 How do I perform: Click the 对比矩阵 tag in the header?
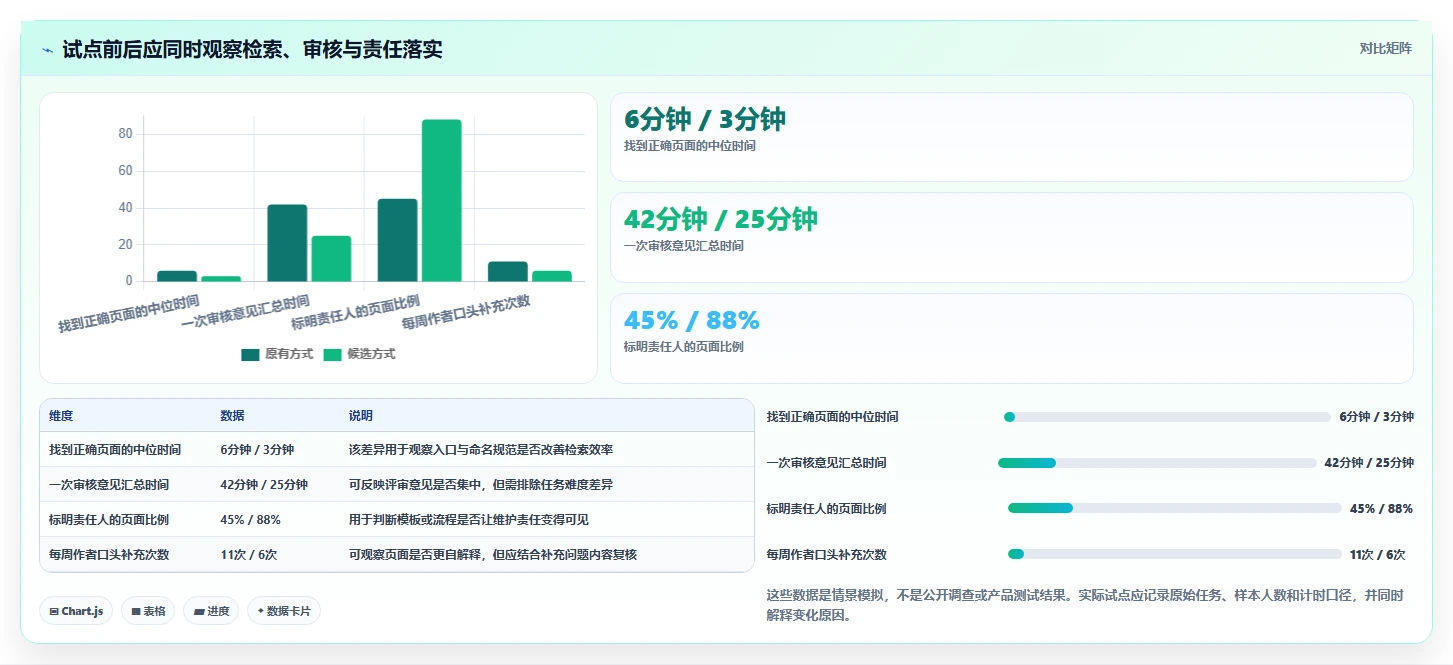pos(1385,48)
